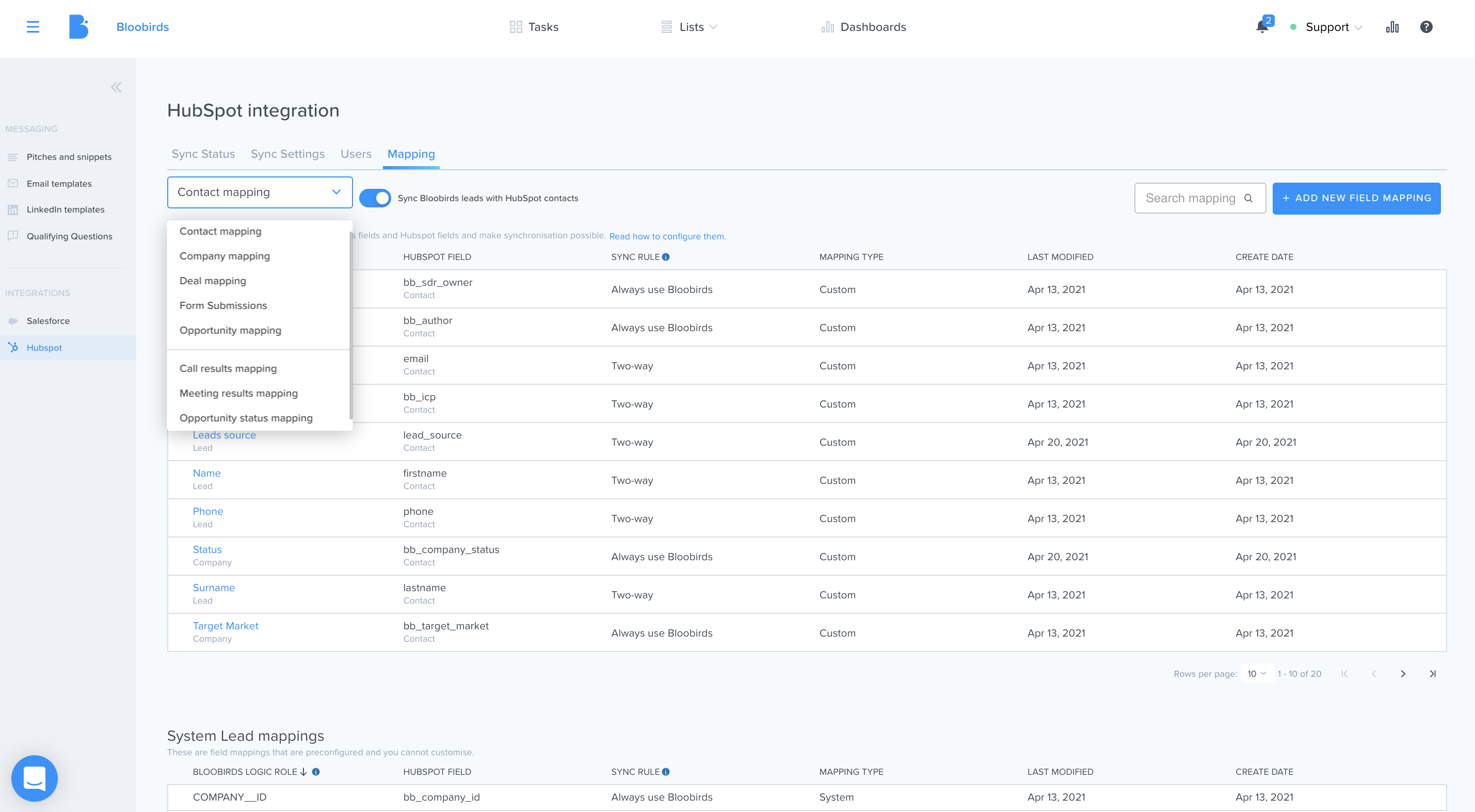Select Call results mapping option

228,368
